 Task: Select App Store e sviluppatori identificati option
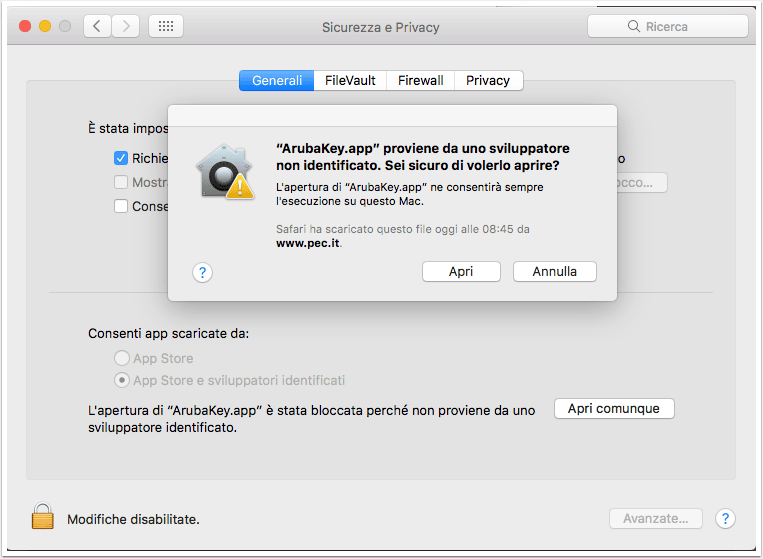(x=122, y=380)
